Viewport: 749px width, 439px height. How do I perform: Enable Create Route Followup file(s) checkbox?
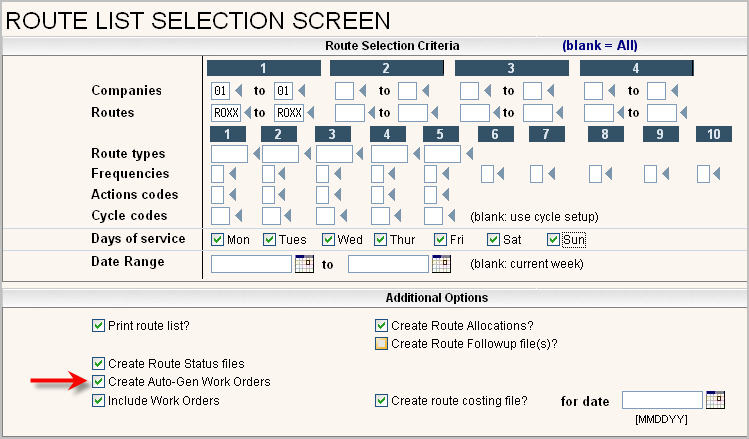point(381,343)
